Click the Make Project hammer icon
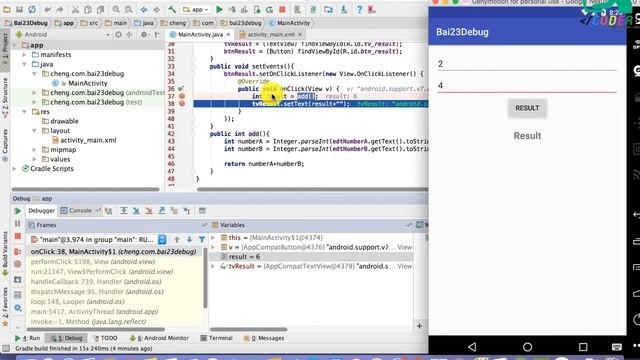 click(x=172, y=9)
